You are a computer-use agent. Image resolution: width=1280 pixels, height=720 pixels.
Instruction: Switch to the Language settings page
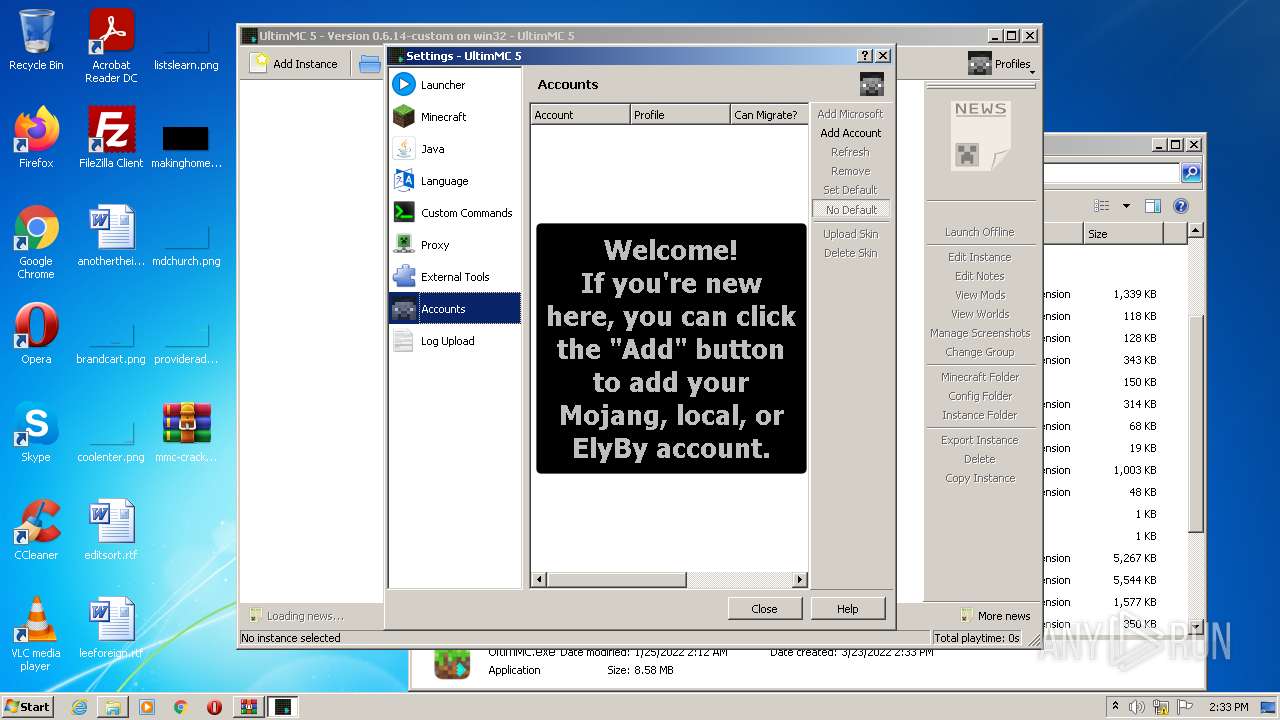click(x=455, y=181)
